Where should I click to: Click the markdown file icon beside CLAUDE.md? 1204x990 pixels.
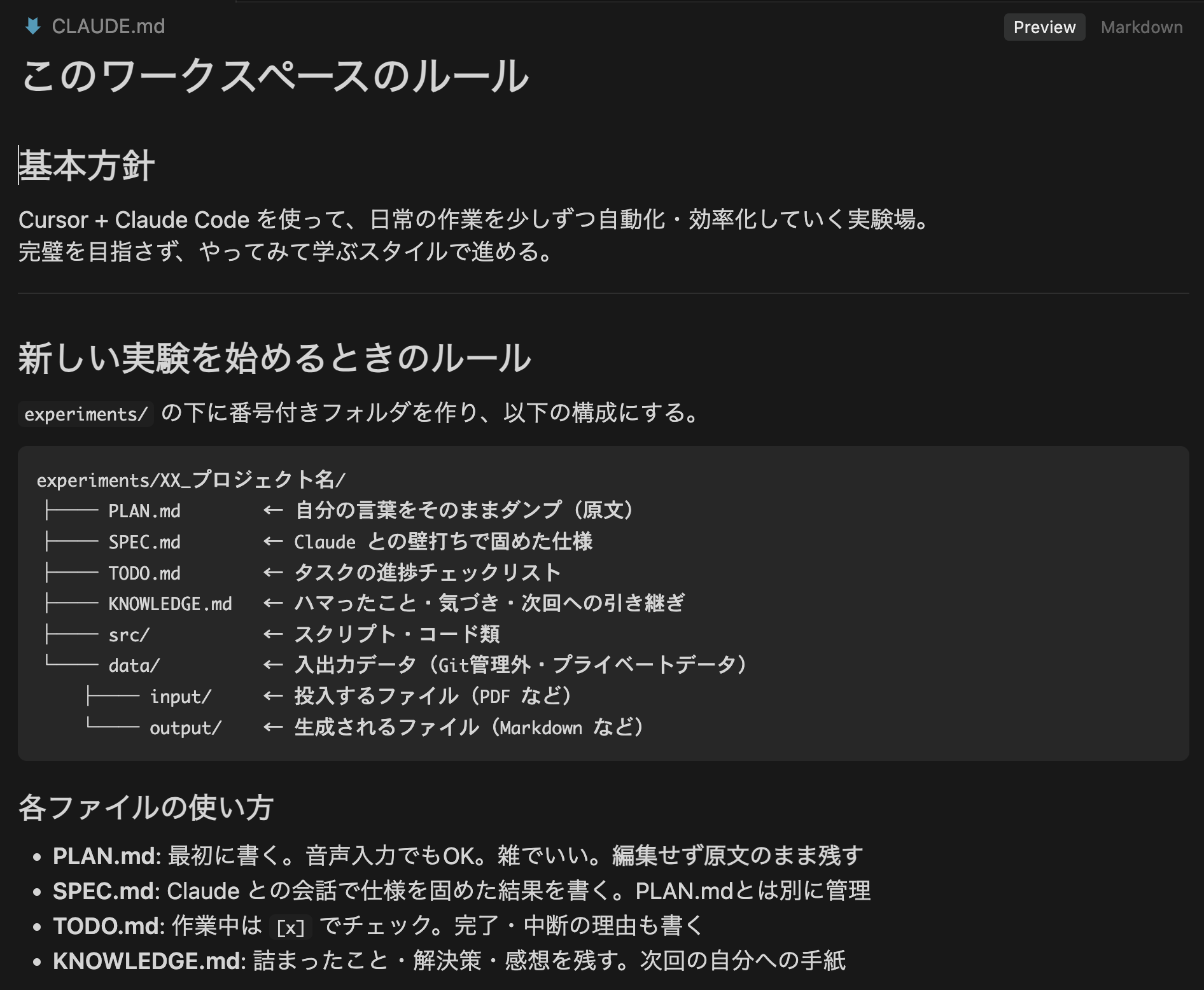click(32, 26)
